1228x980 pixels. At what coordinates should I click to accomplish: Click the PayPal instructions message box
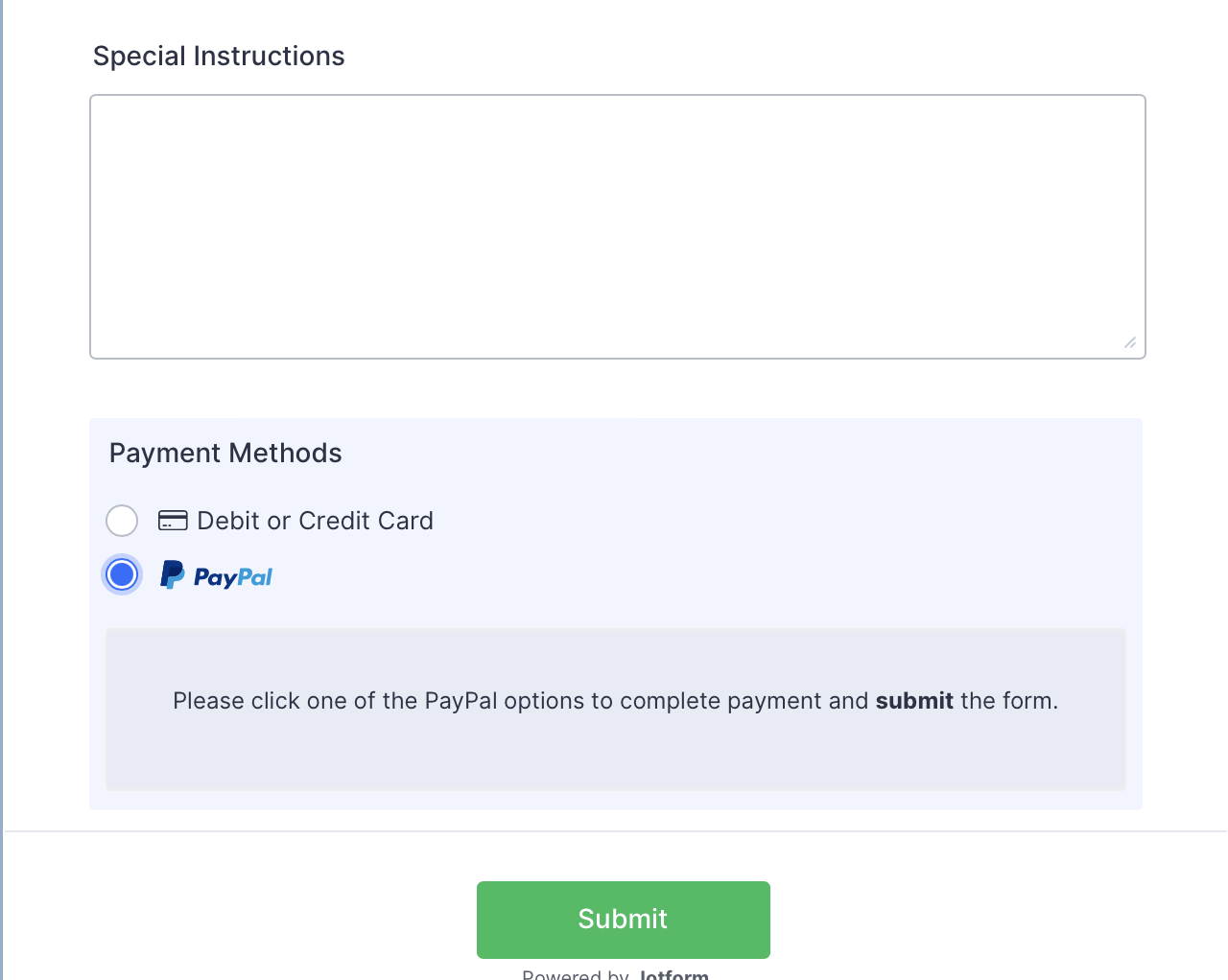615,748
